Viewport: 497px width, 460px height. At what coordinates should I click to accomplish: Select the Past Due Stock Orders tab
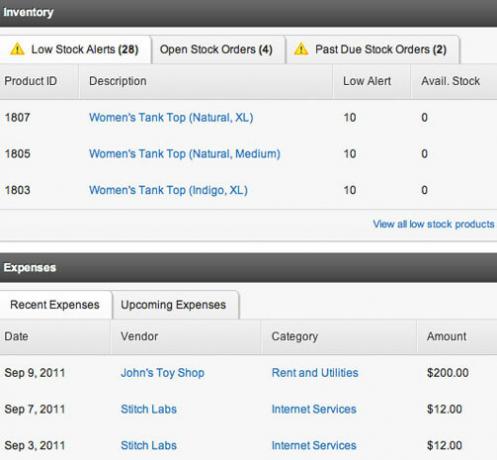pos(373,49)
